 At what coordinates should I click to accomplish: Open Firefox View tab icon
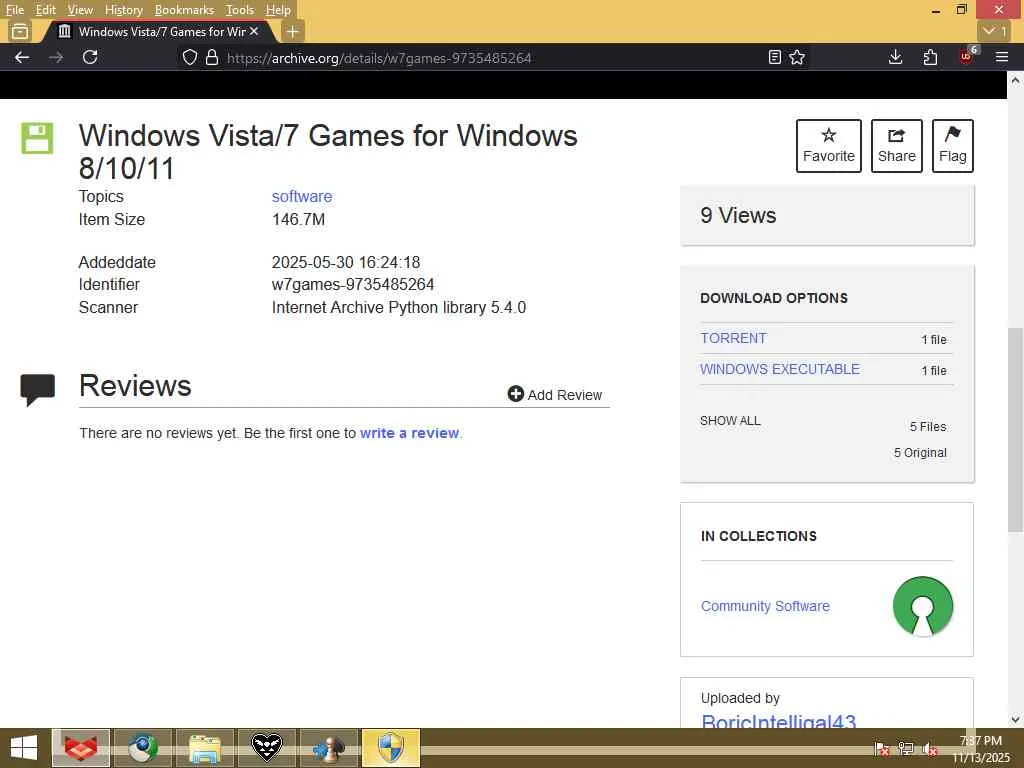coord(20,31)
